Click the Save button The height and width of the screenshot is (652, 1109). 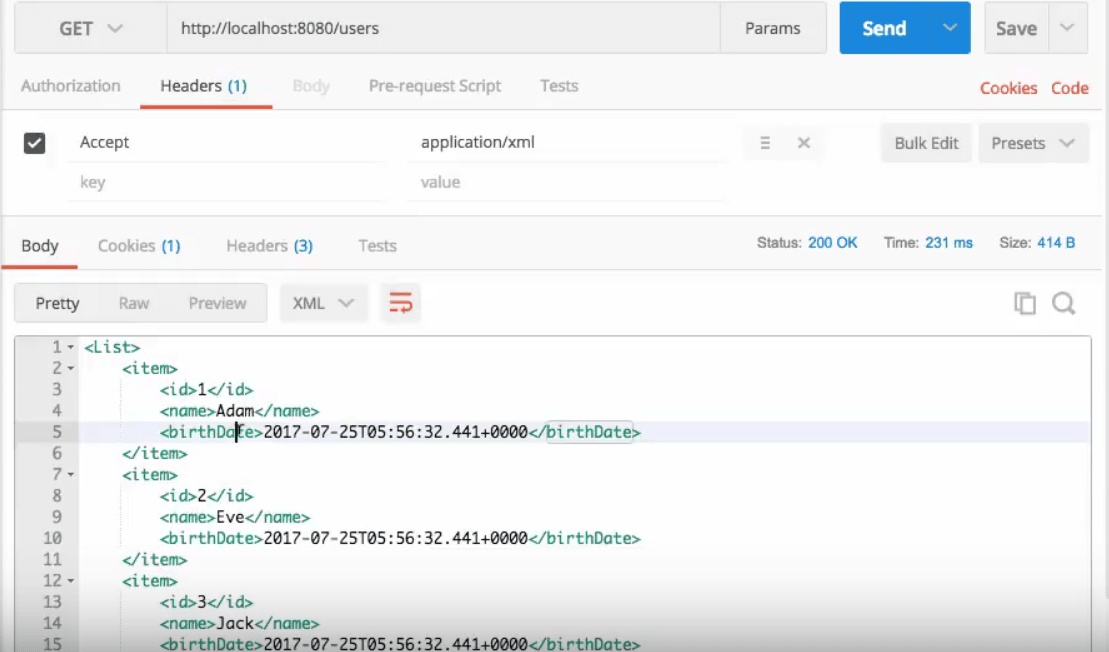coord(1016,28)
